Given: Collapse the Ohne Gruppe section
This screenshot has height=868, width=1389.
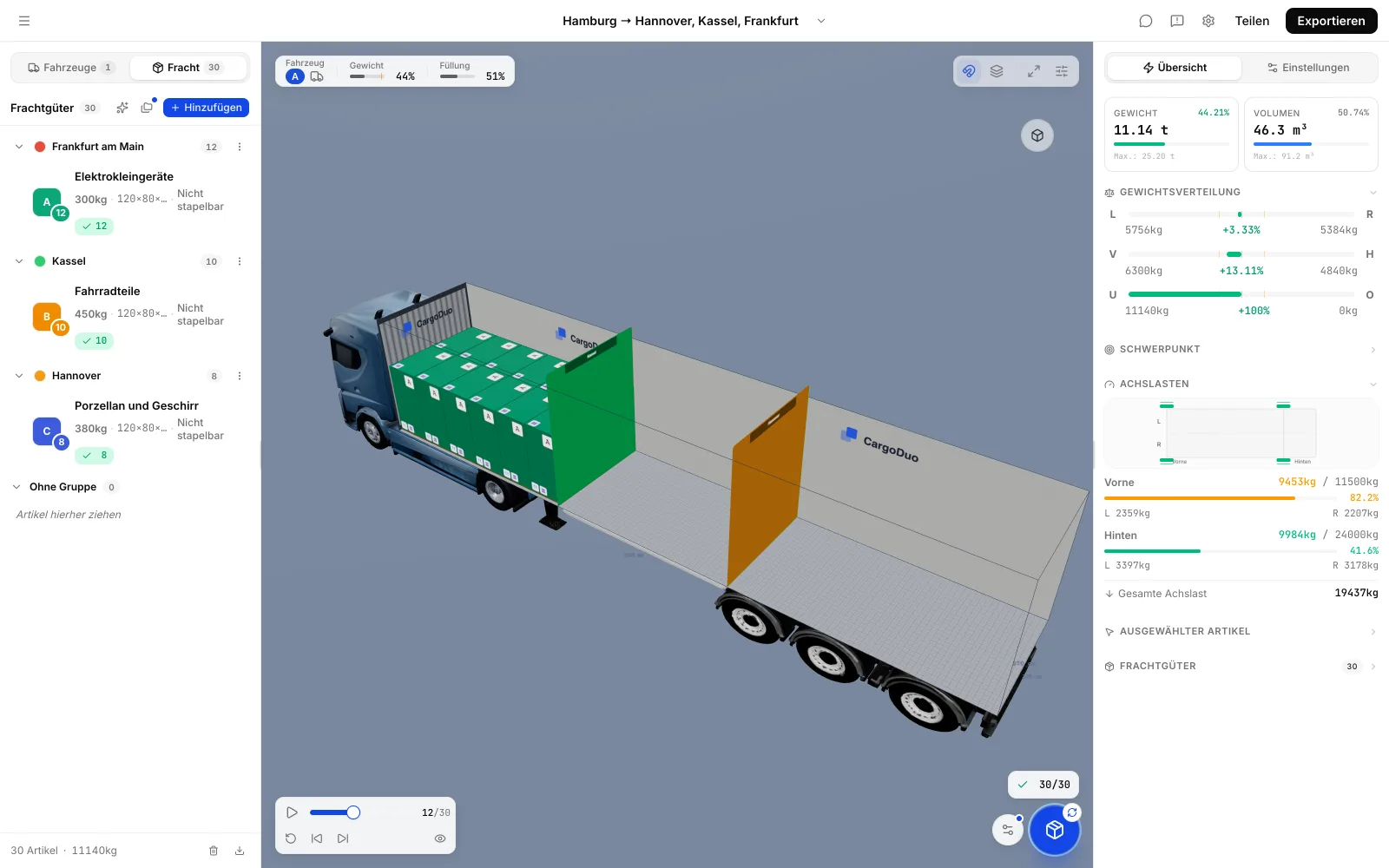Looking at the screenshot, I should click(x=16, y=487).
